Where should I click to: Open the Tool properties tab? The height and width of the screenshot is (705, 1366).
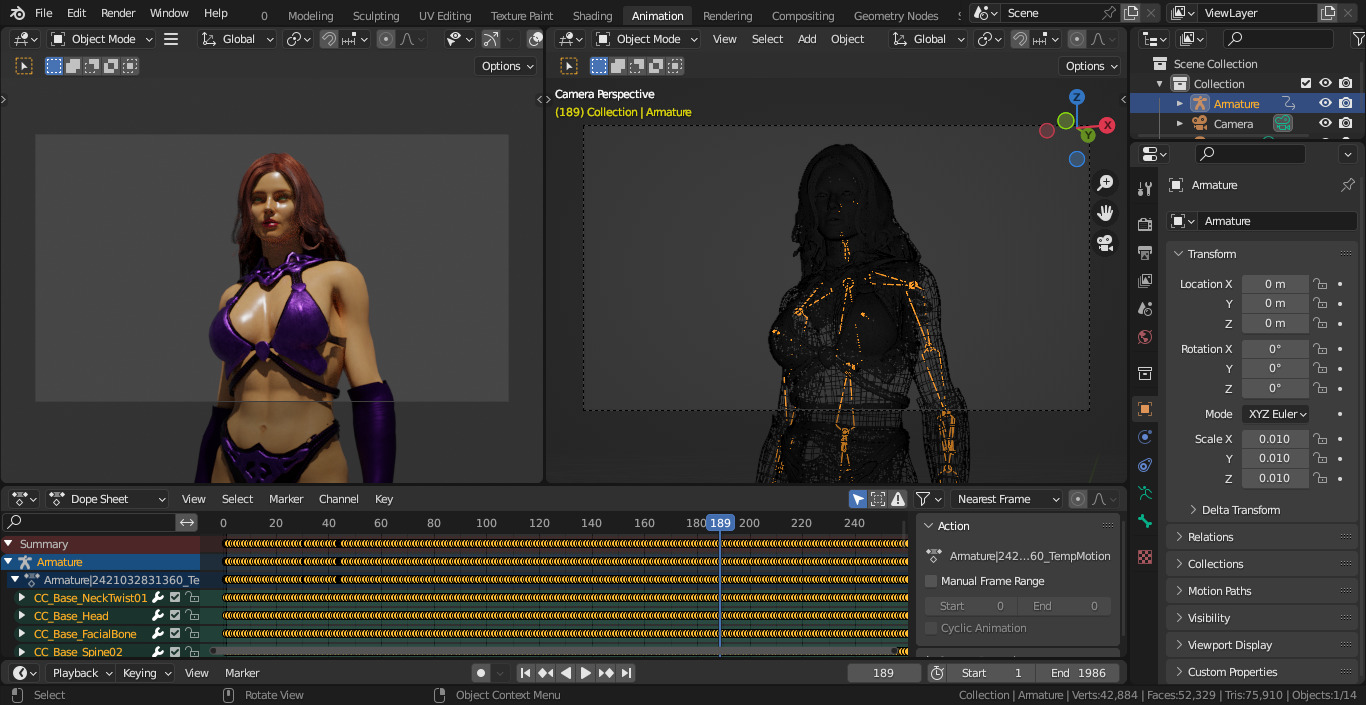(1145, 189)
